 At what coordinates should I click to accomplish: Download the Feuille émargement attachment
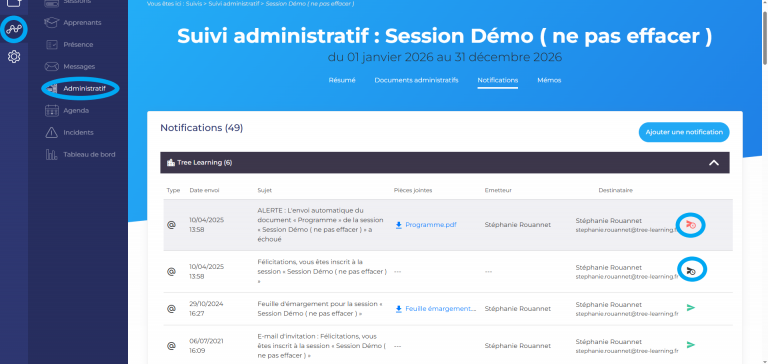click(440, 309)
